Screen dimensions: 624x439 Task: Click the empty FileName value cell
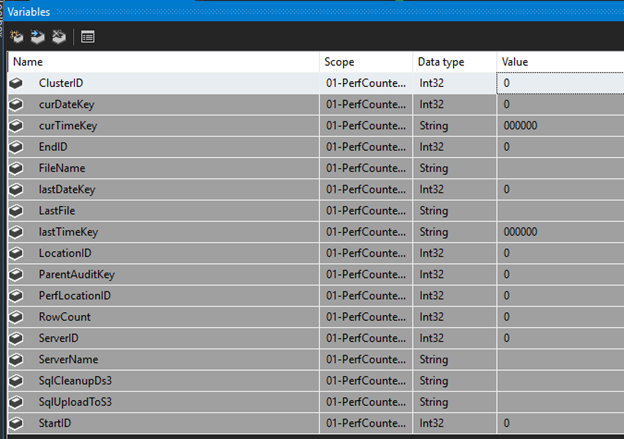pos(560,168)
